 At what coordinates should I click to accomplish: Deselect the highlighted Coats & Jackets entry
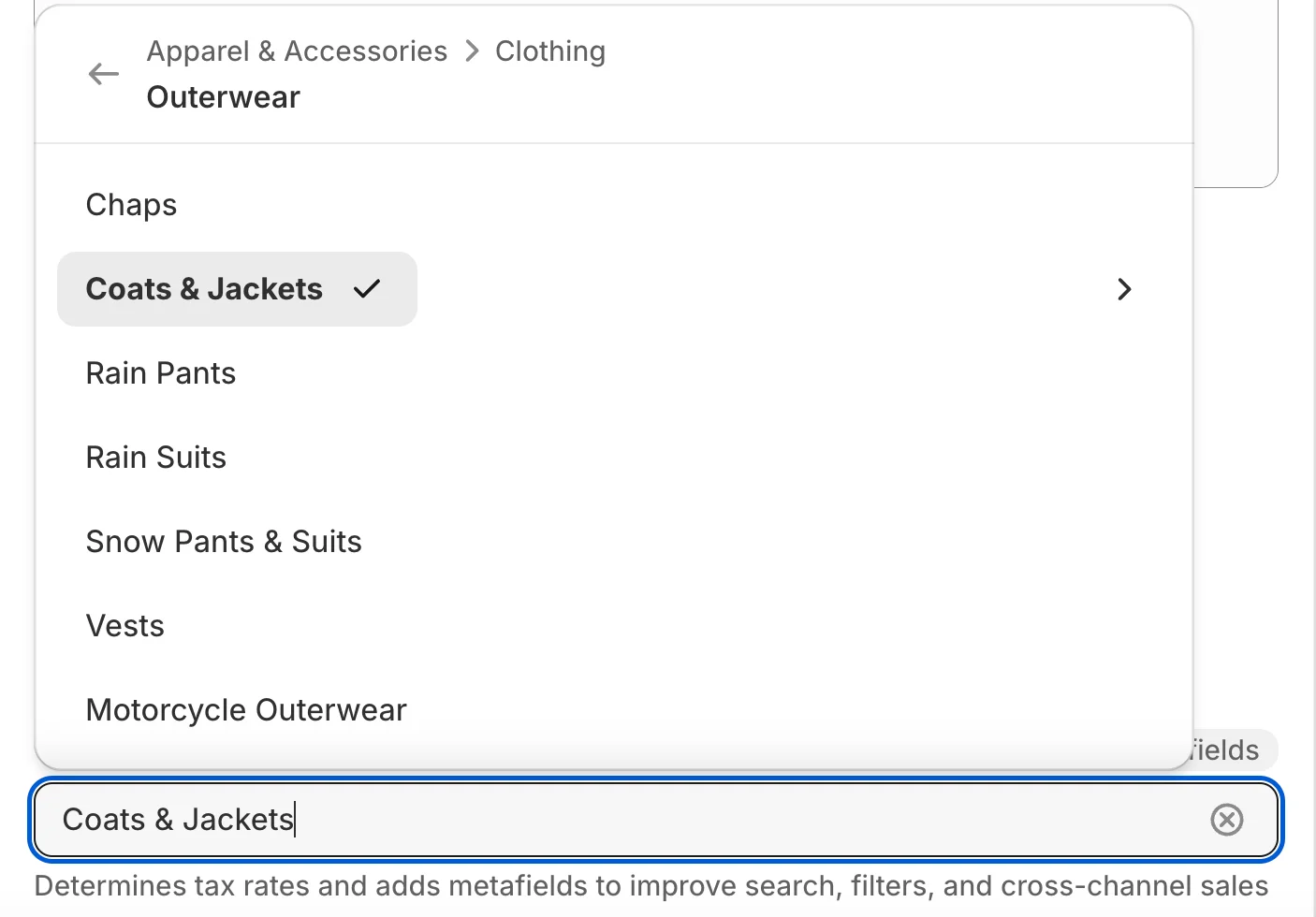(x=204, y=289)
